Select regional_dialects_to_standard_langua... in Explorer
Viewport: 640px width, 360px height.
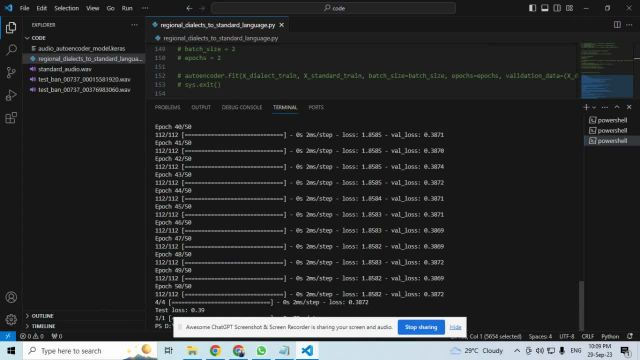pyautogui.click(x=84, y=59)
